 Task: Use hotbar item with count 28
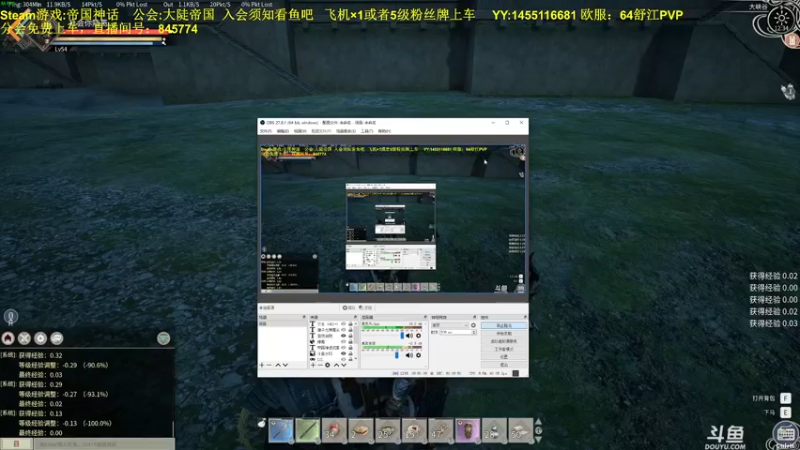pyautogui.click(x=494, y=430)
